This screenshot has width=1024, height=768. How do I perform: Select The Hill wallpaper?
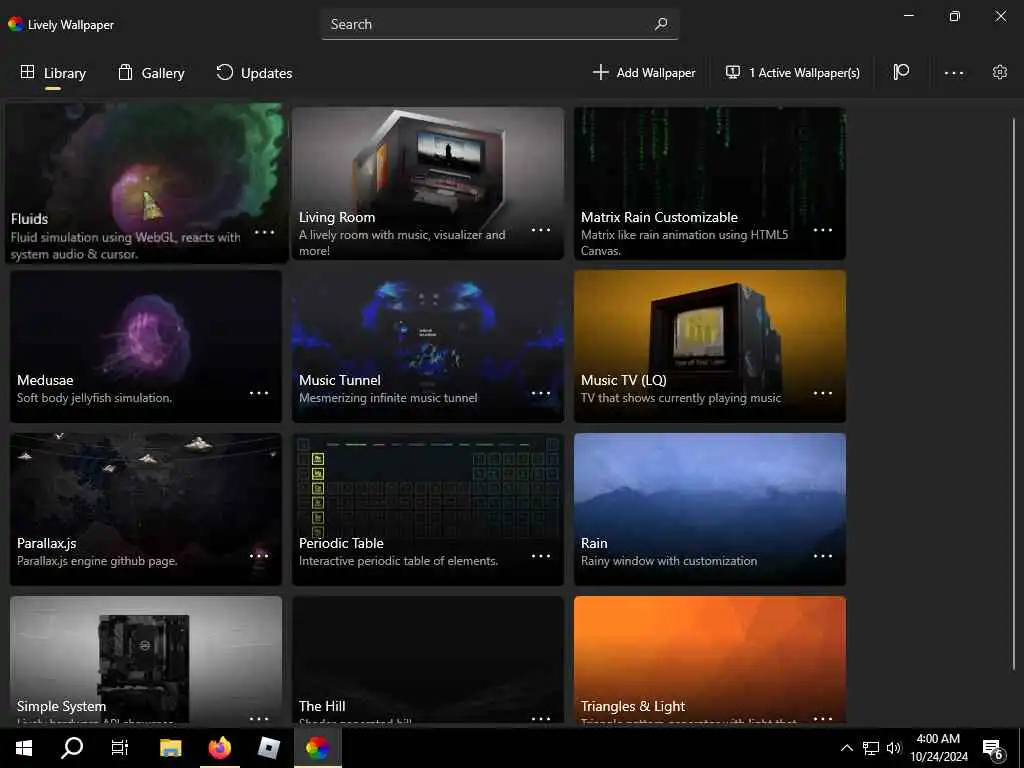click(x=428, y=660)
